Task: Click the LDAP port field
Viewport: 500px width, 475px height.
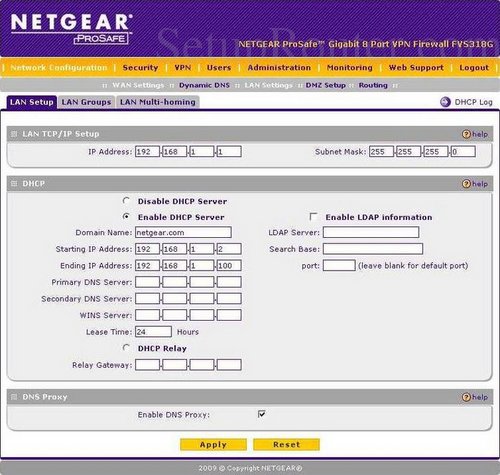Action: pyautogui.click(x=339, y=266)
